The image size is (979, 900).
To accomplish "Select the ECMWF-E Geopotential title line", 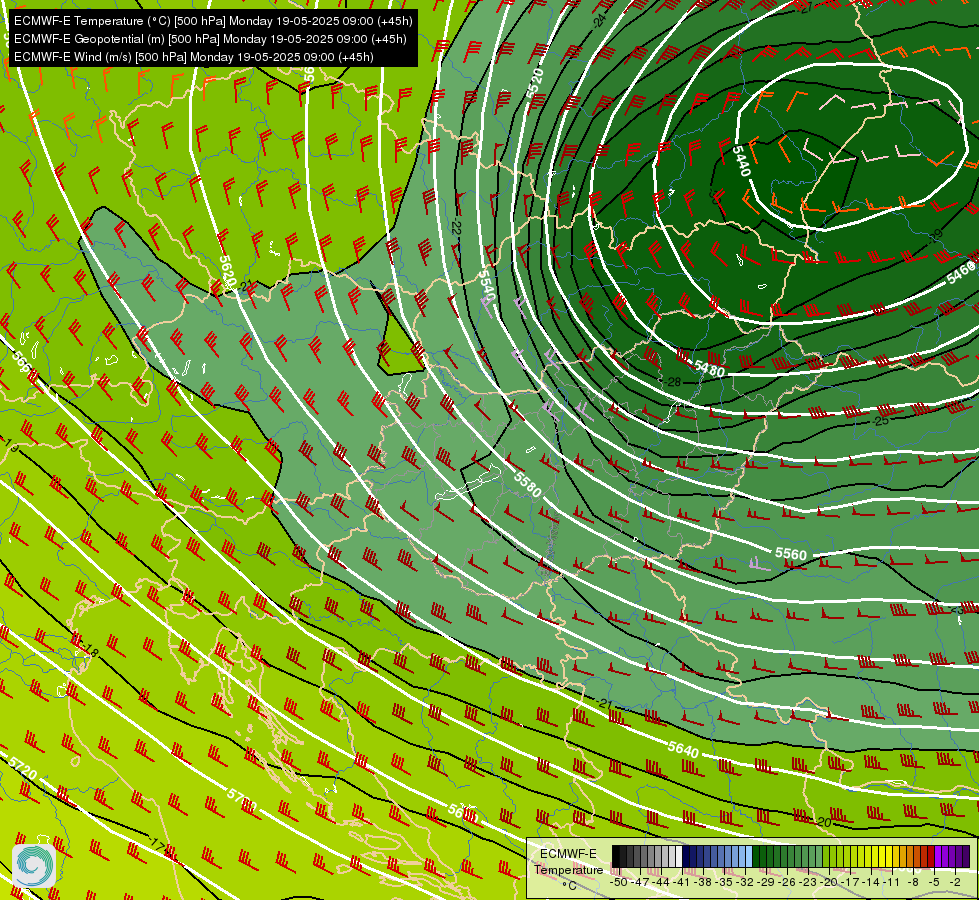I will click(x=210, y=39).
